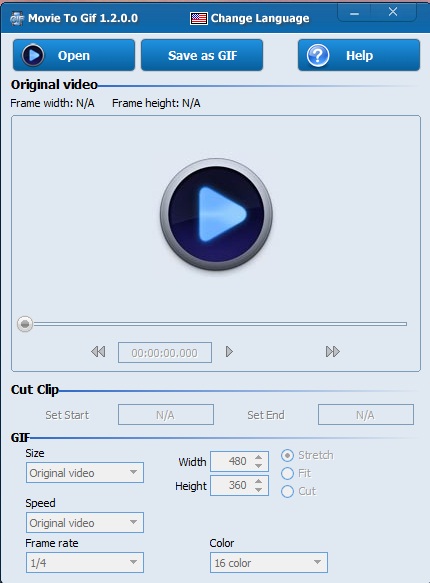Decrease Width with the down stepper arrow
This screenshot has width=430, height=583.
pyautogui.click(x=259, y=466)
